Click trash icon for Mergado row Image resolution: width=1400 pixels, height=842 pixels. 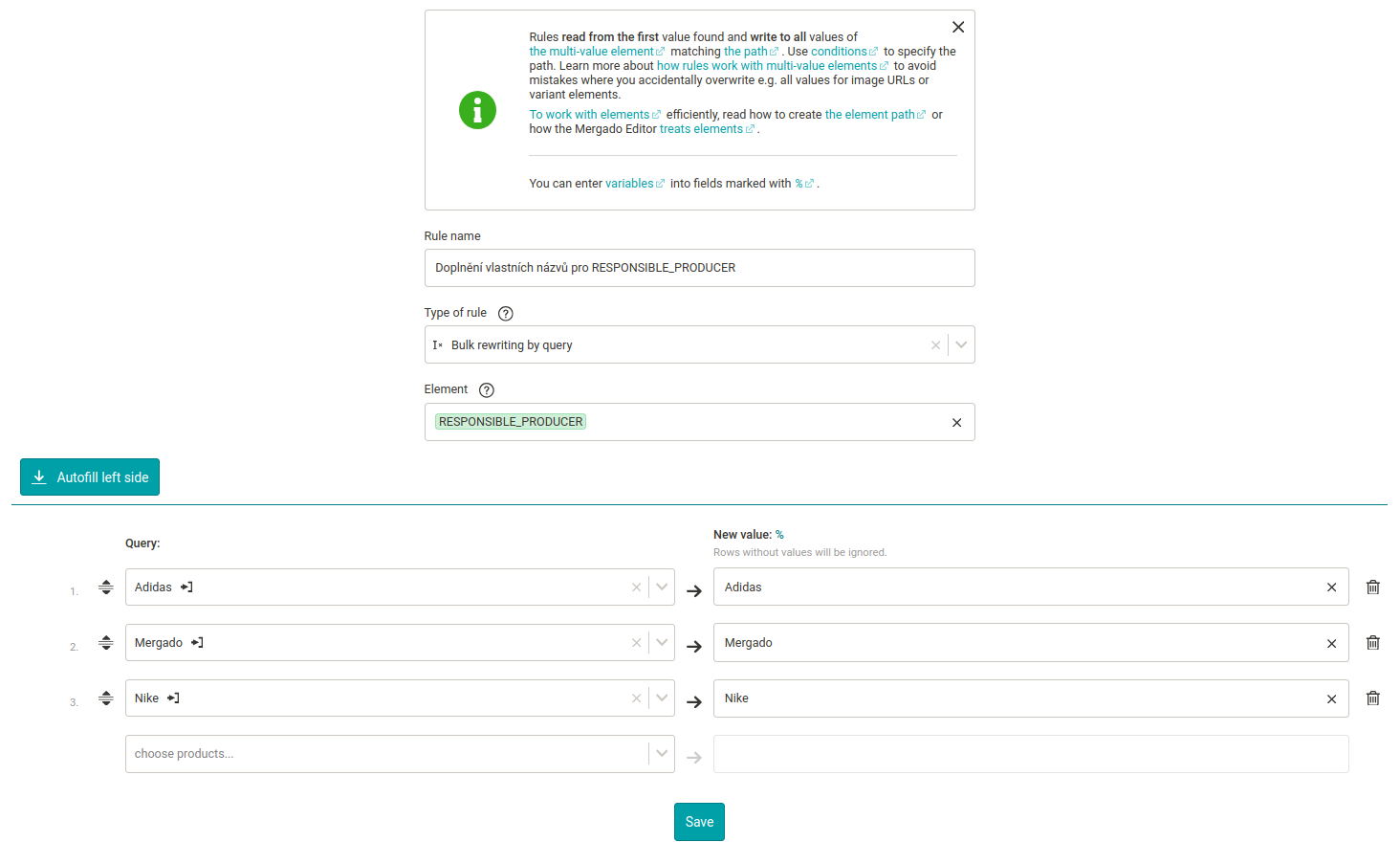tap(1372, 643)
